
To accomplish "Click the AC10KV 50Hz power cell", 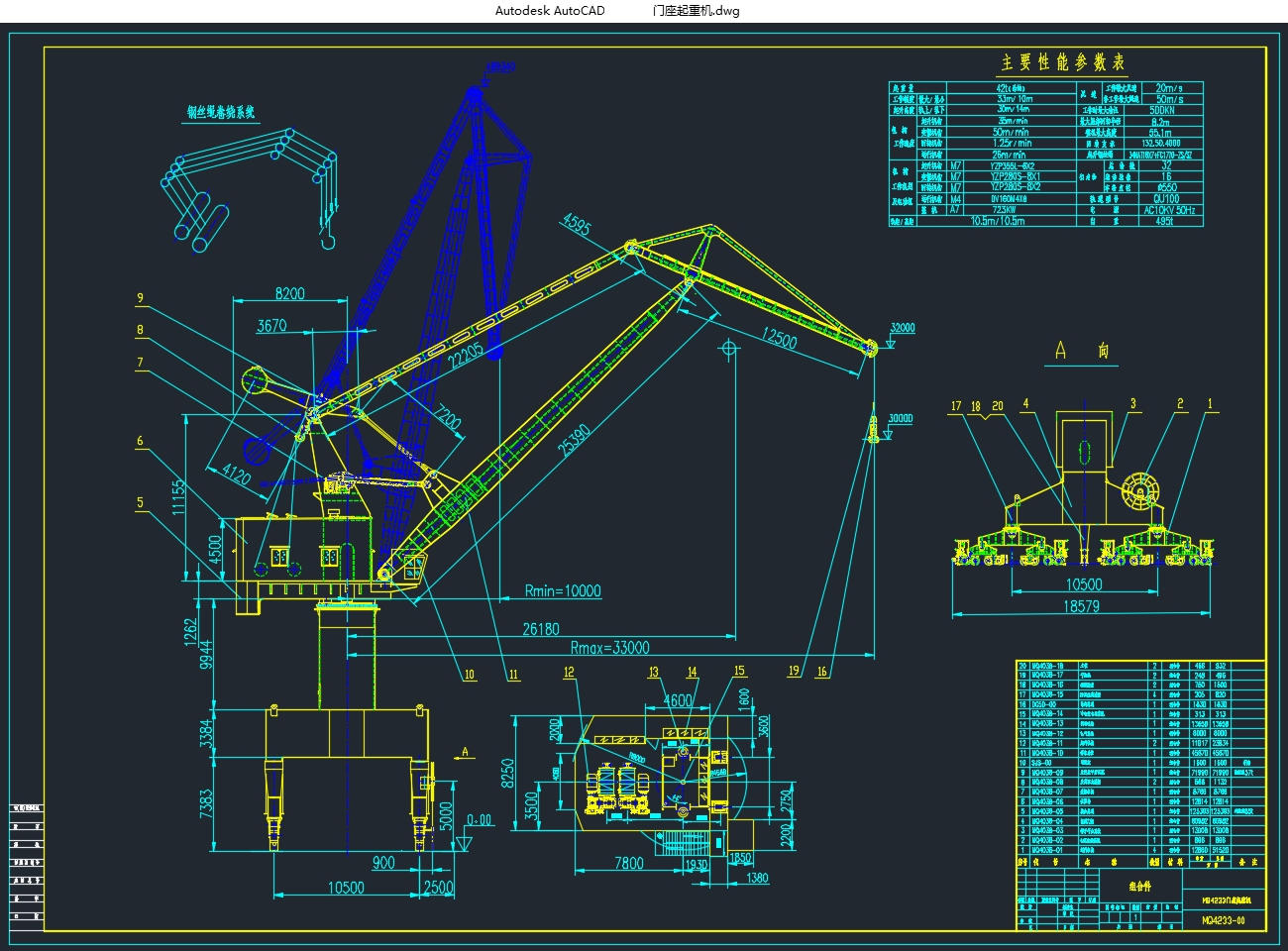I will pos(1169,210).
